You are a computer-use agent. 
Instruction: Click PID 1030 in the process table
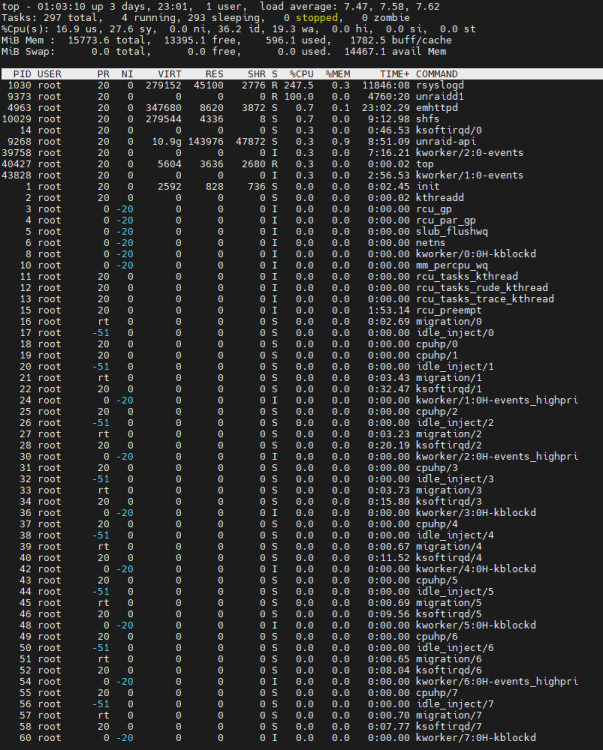pyautogui.click(x=20, y=85)
